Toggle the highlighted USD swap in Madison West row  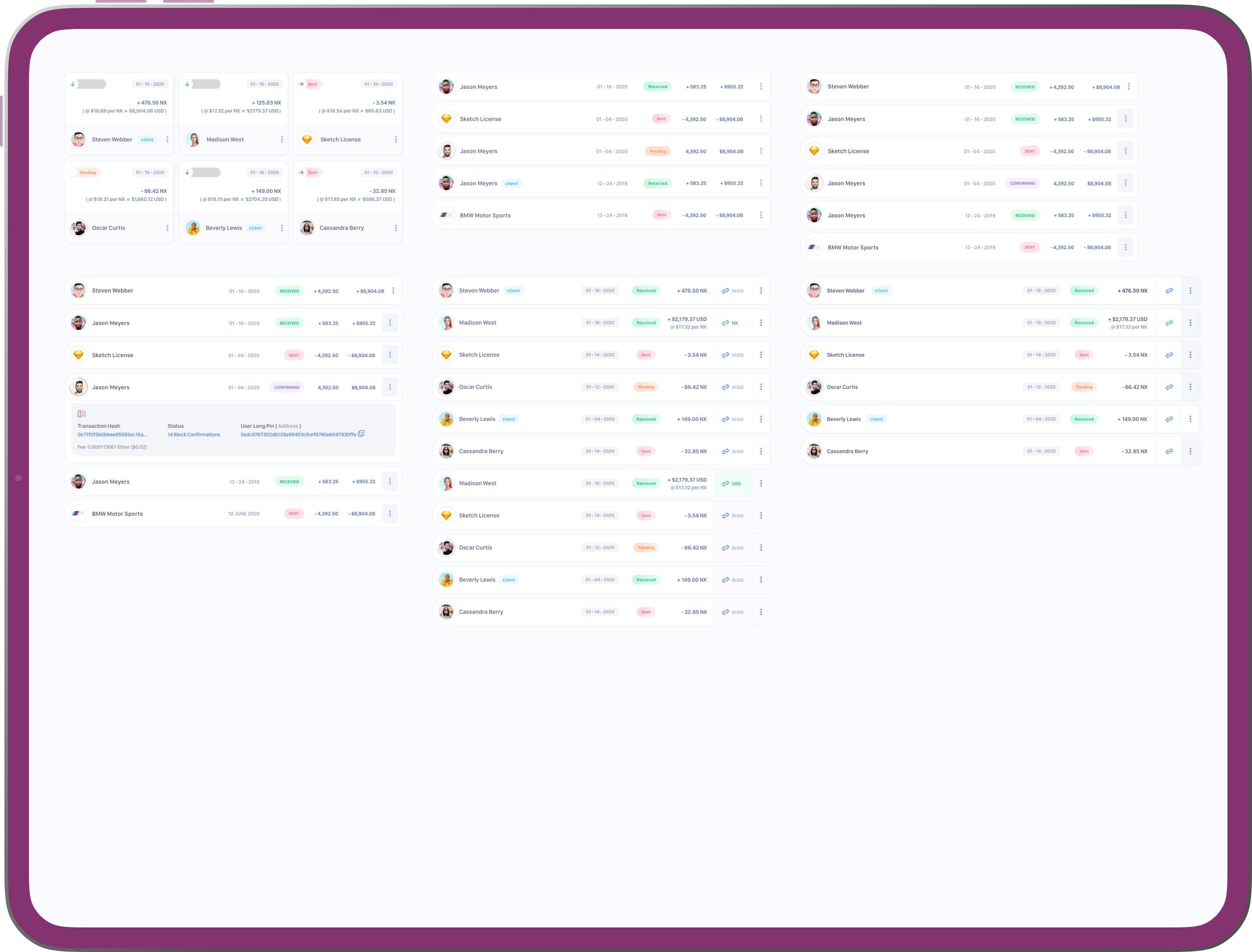(x=731, y=483)
